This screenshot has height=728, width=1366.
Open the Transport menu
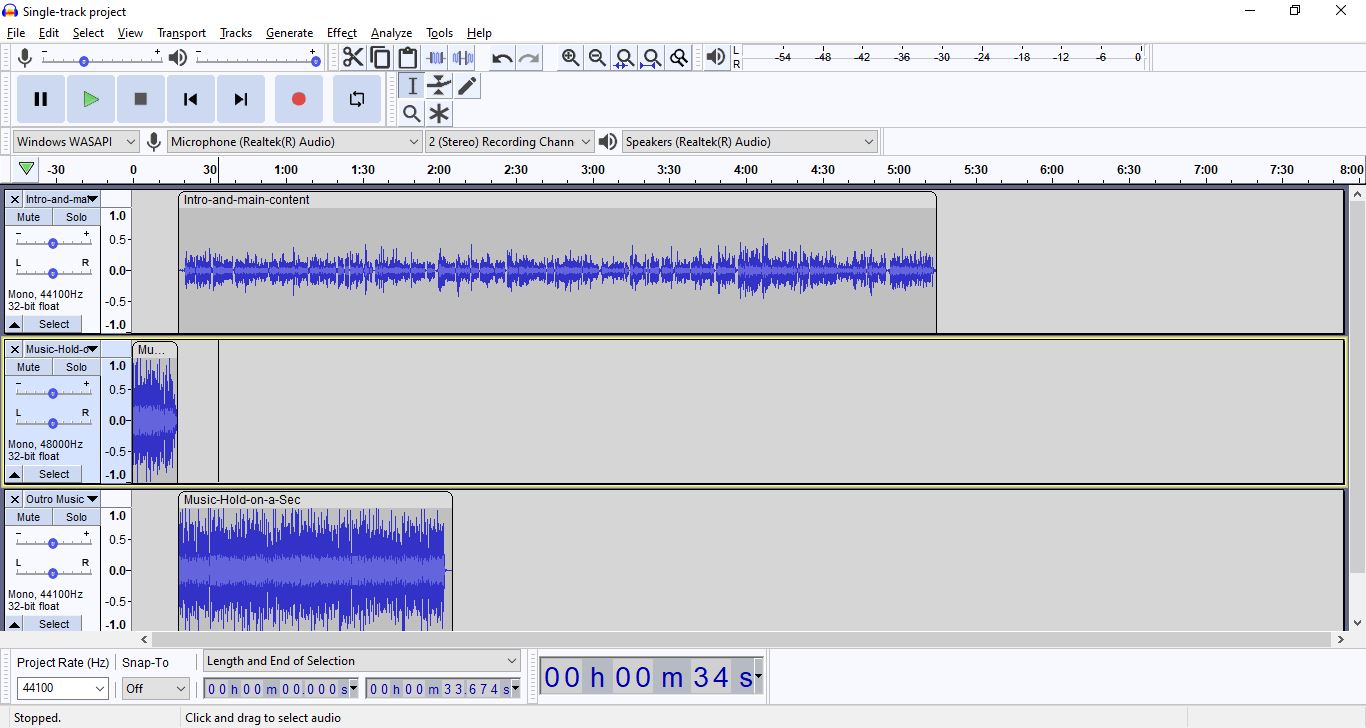pyautogui.click(x=181, y=33)
